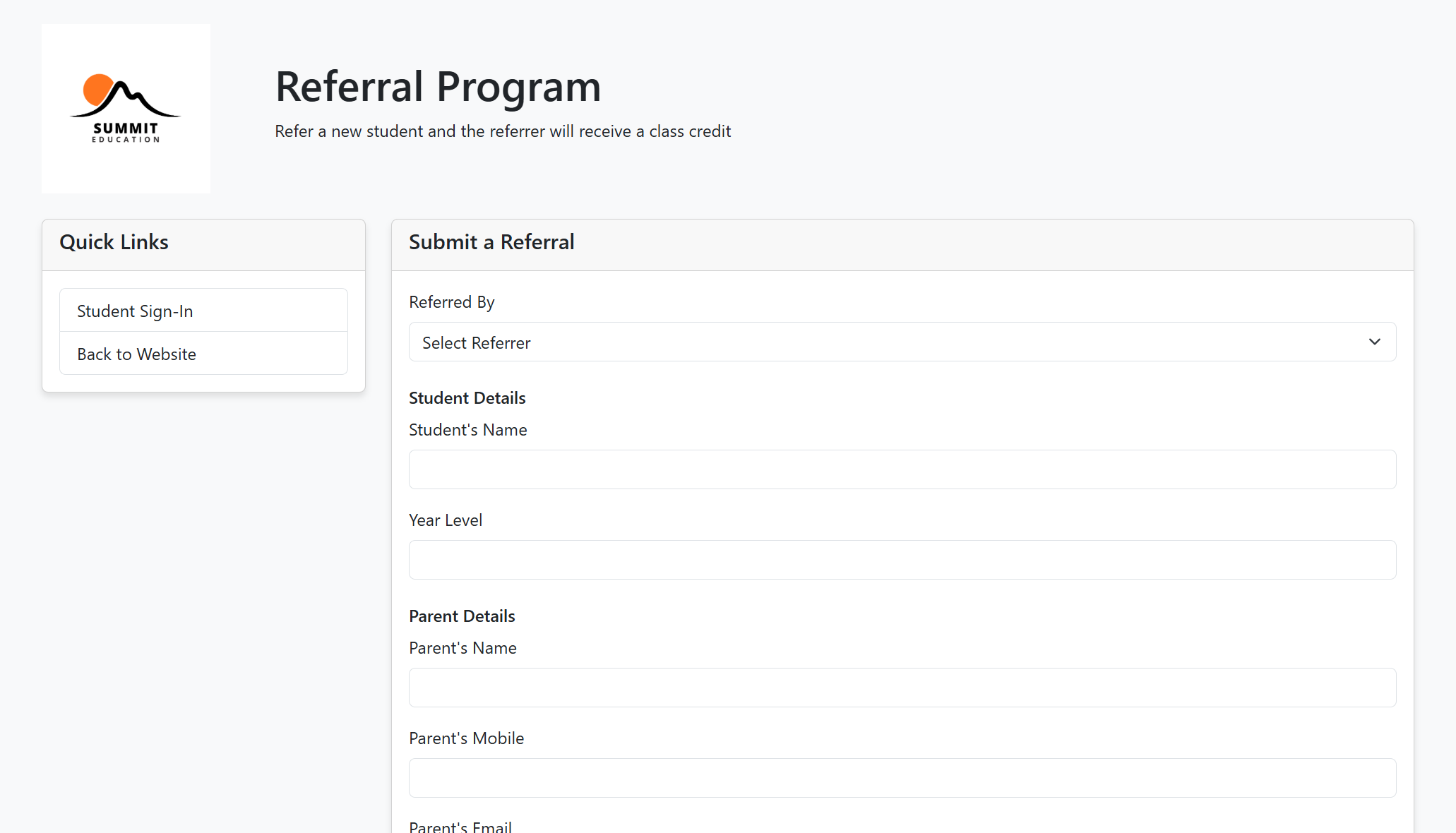Click the Referral Program page title
1456x833 pixels.
pyautogui.click(x=438, y=86)
